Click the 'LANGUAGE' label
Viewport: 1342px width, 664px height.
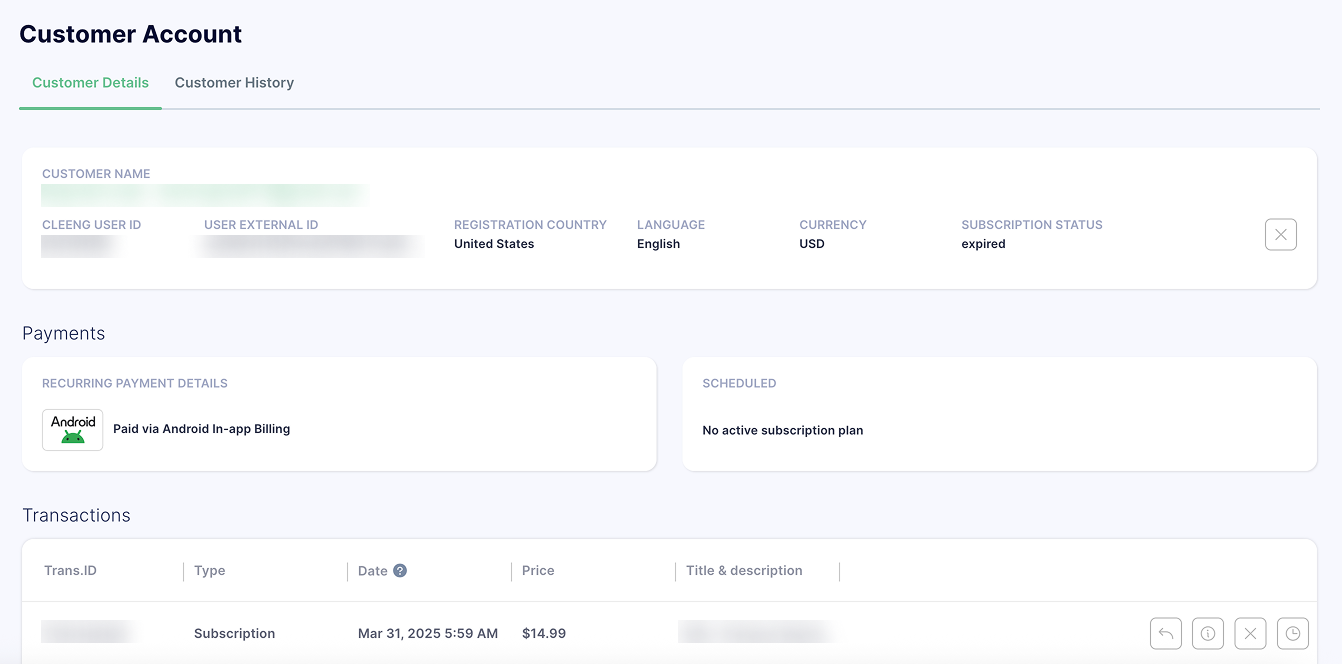pyautogui.click(x=671, y=225)
